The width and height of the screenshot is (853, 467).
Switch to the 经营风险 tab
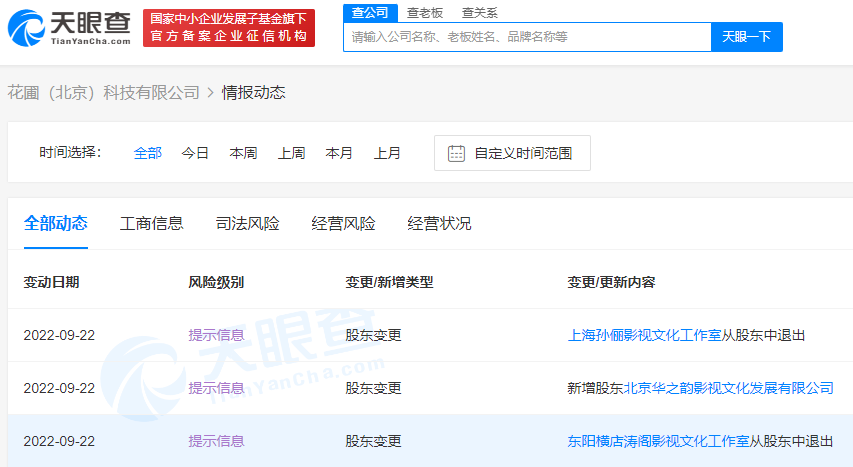coord(343,223)
